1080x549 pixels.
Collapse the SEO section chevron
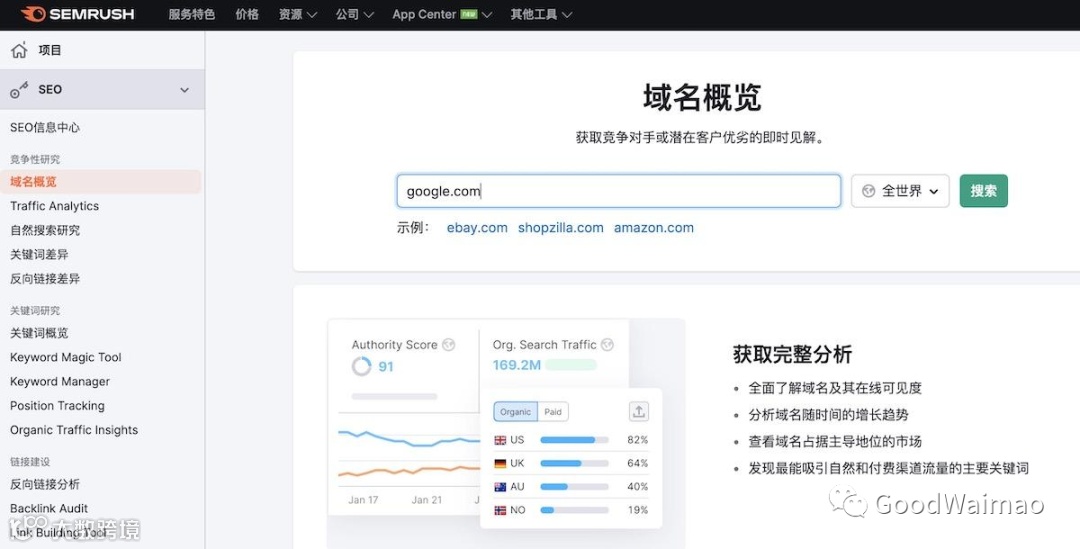tap(185, 90)
